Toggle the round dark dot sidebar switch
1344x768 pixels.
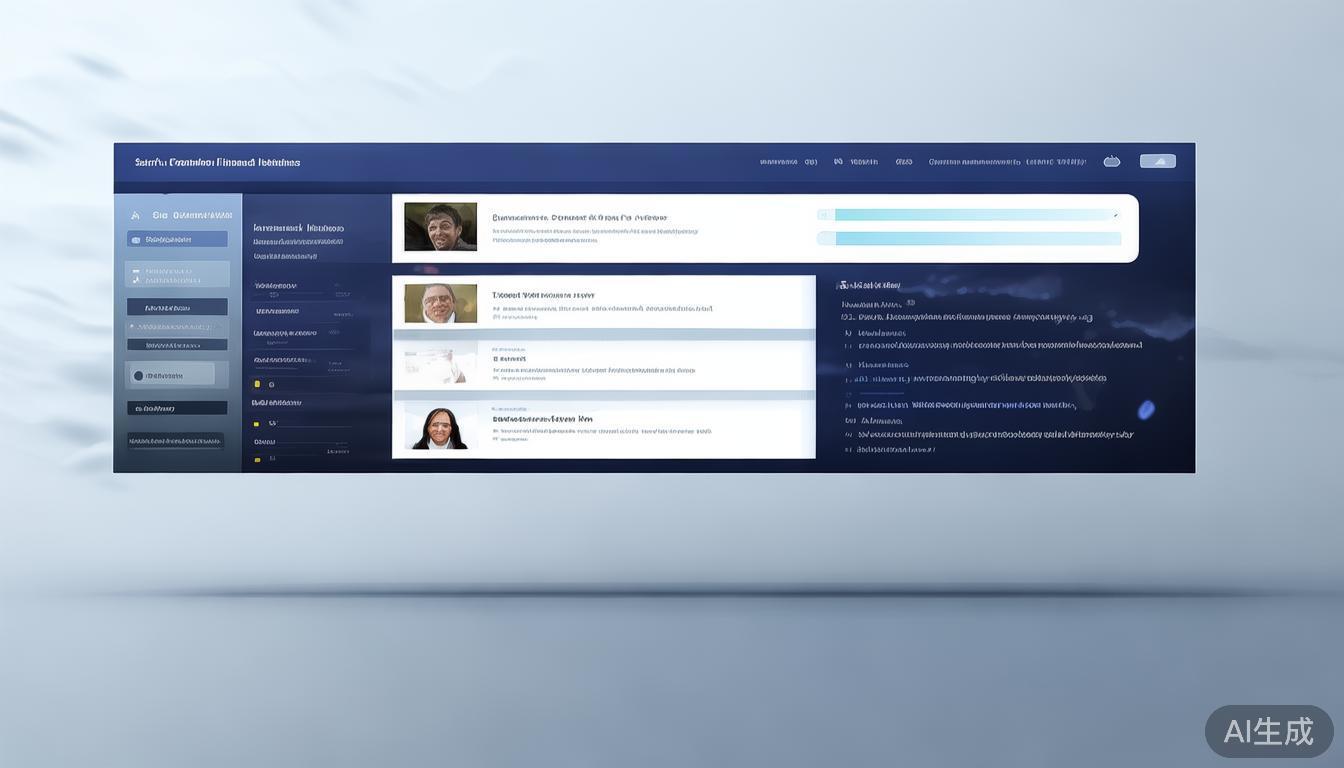click(138, 376)
